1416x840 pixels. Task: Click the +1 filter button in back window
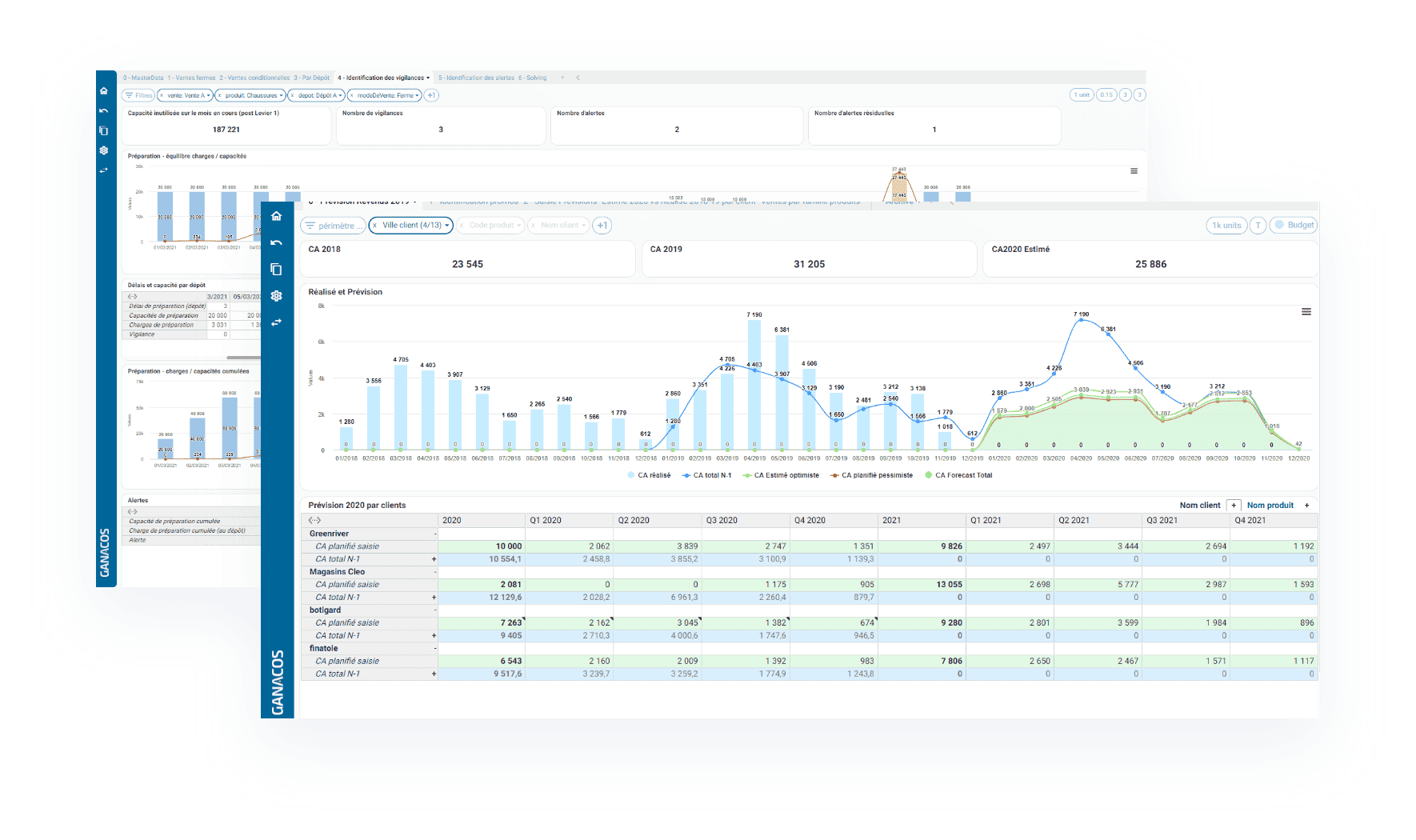coord(431,95)
